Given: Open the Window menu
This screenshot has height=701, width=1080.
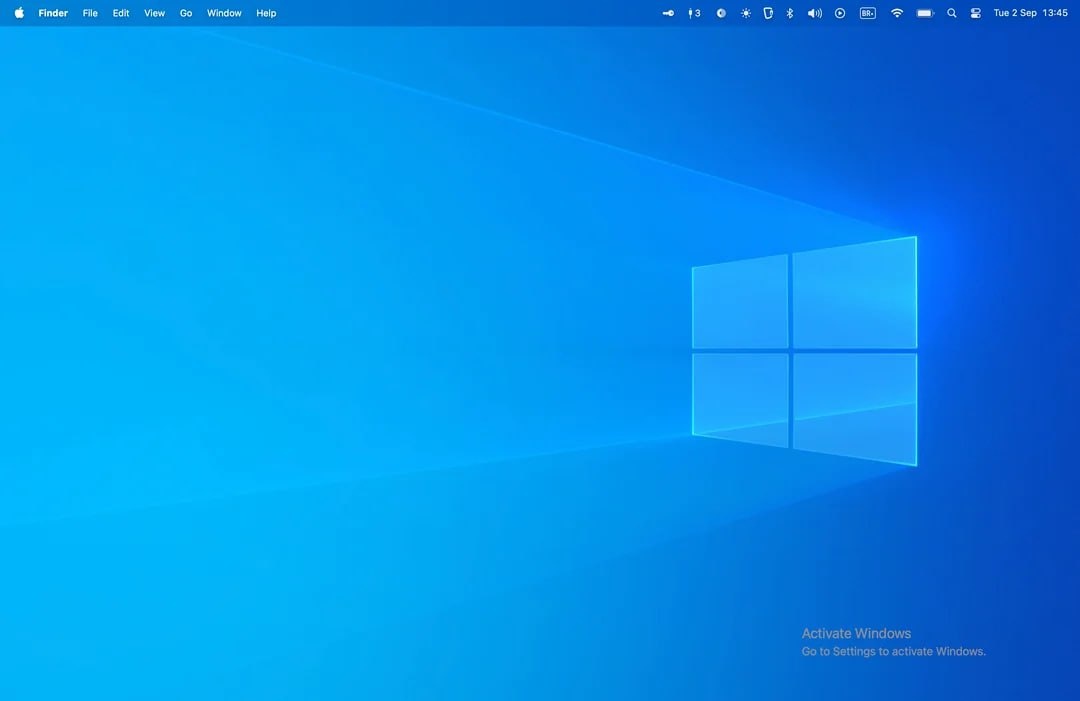Looking at the screenshot, I should tap(224, 13).
